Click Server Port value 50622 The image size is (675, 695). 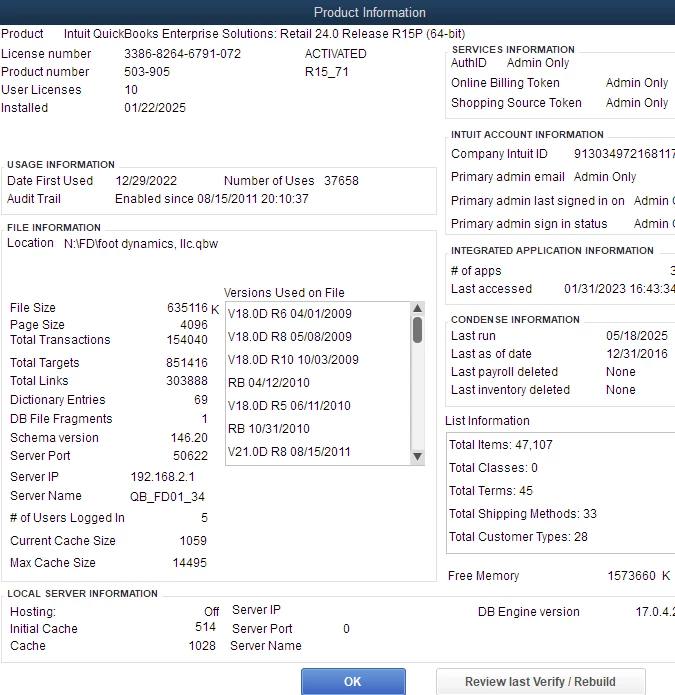pos(190,456)
